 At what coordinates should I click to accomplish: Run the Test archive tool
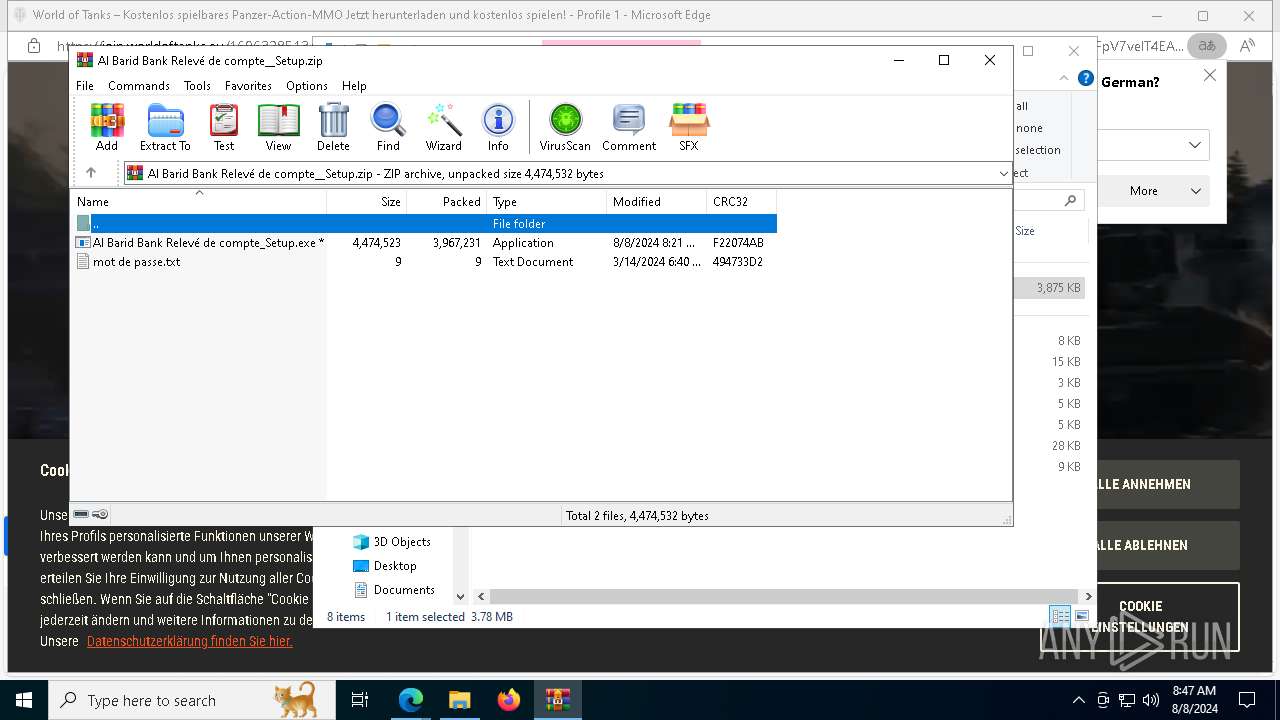224,128
